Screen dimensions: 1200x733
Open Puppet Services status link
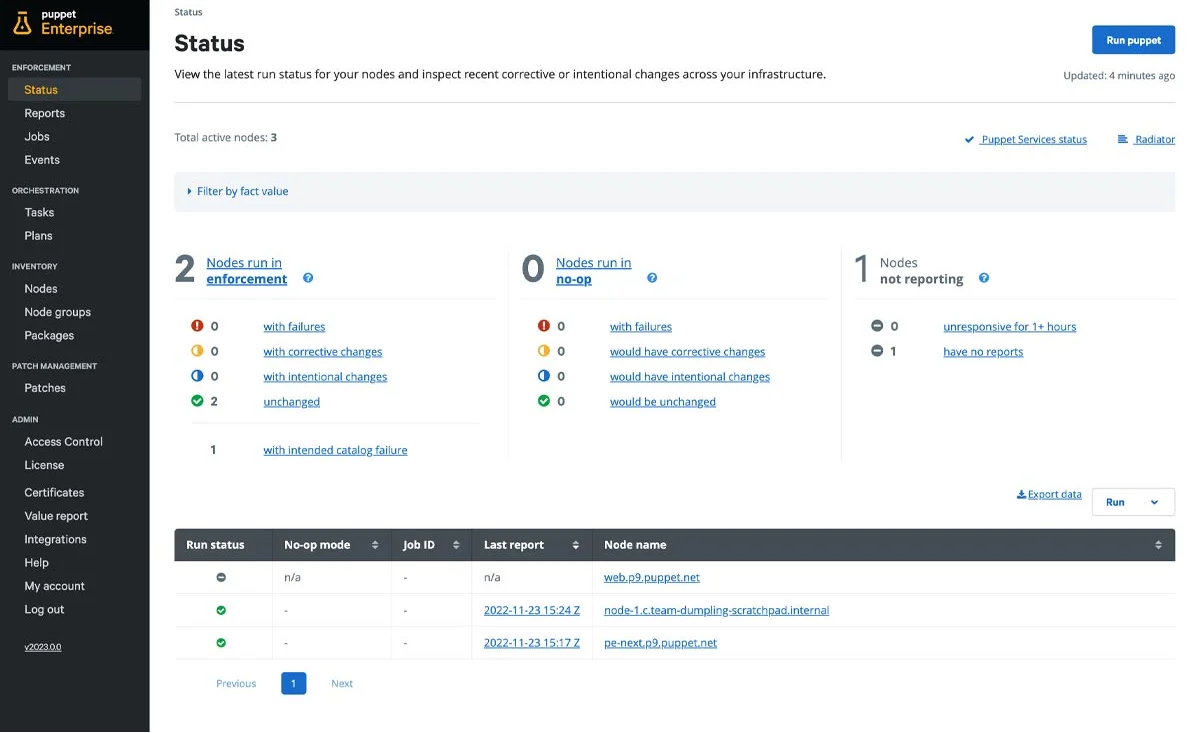pyautogui.click(x=1033, y=140)
